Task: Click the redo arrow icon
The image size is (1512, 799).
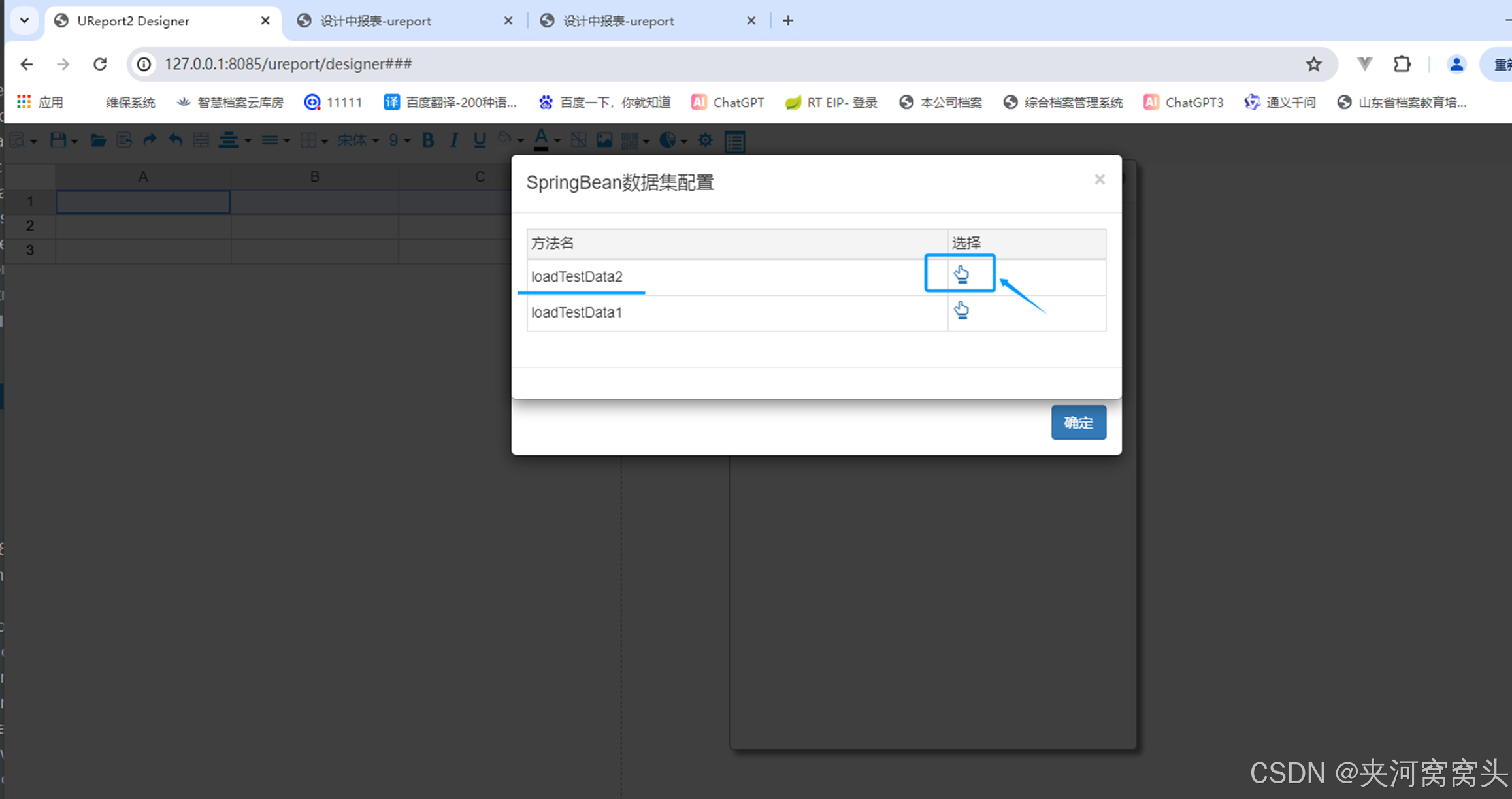Action: 150,140
